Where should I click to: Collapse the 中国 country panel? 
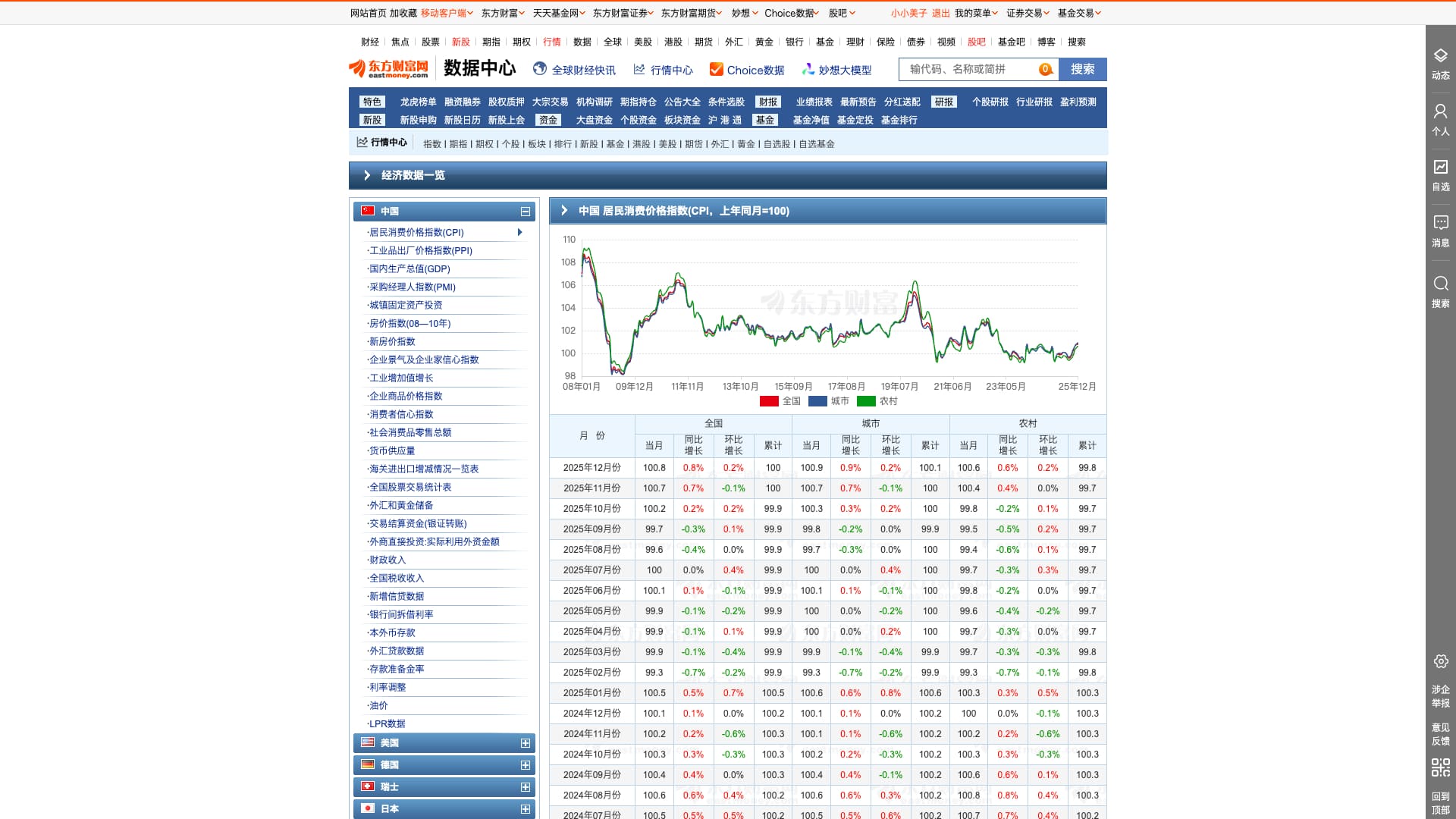tap(525, 212)
